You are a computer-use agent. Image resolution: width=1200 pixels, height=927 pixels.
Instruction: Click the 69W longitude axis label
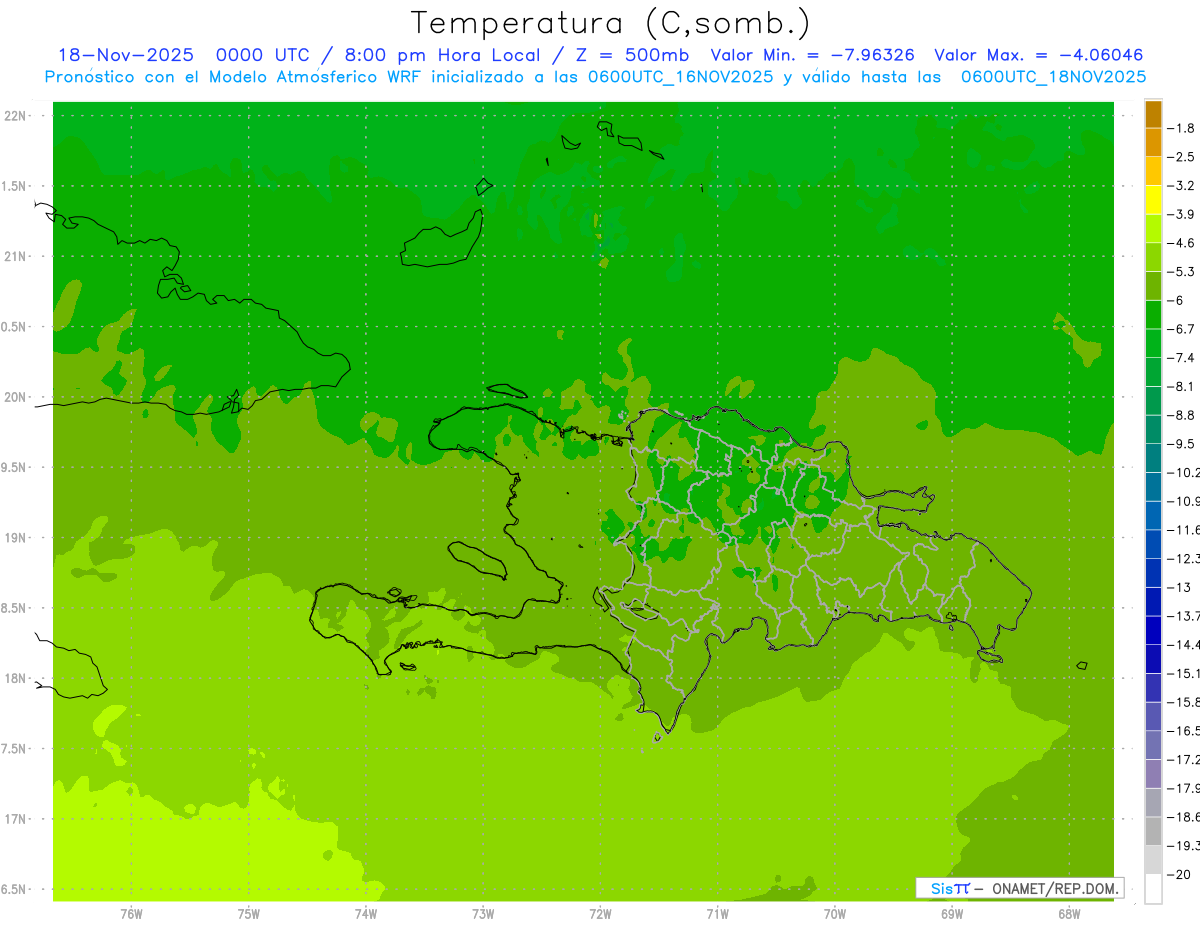(952, 913)
